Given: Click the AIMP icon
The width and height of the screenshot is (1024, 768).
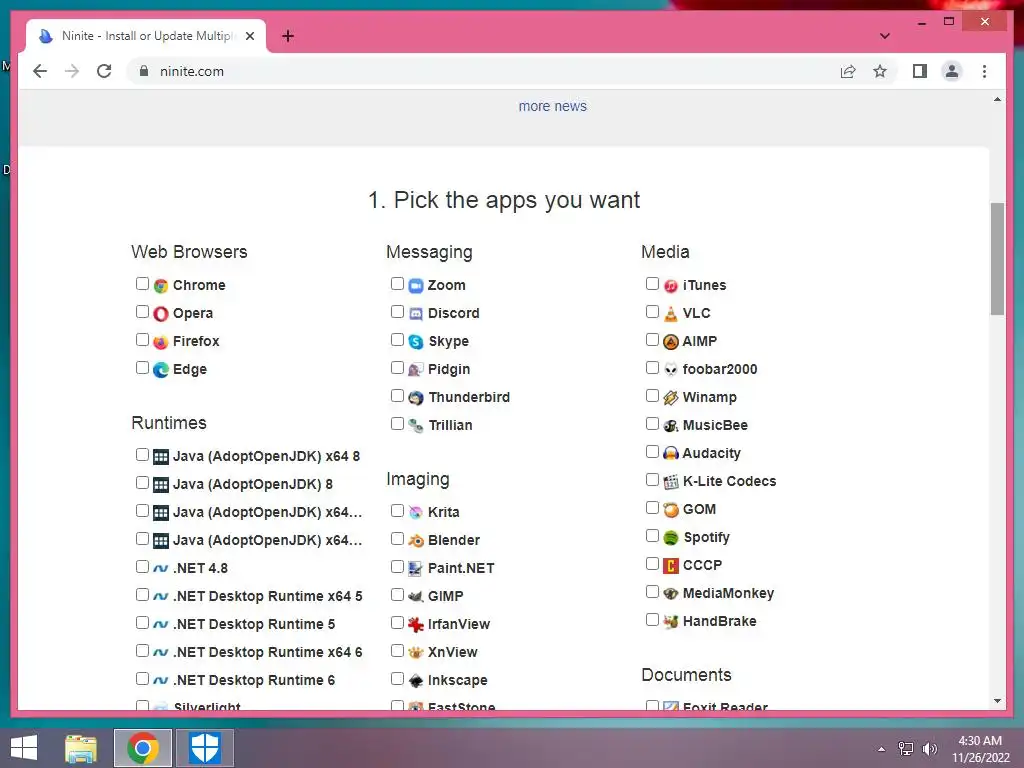Looking at the screenshot, I should point(671,342).
